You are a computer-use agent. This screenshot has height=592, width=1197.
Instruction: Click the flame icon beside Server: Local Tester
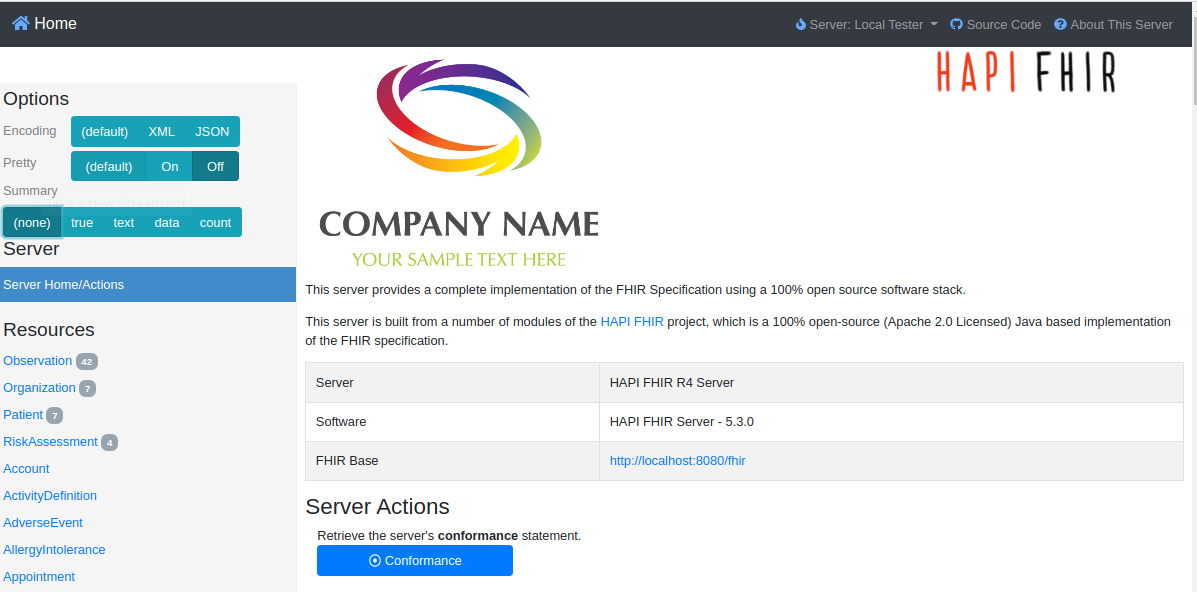(x=801, y=24)
